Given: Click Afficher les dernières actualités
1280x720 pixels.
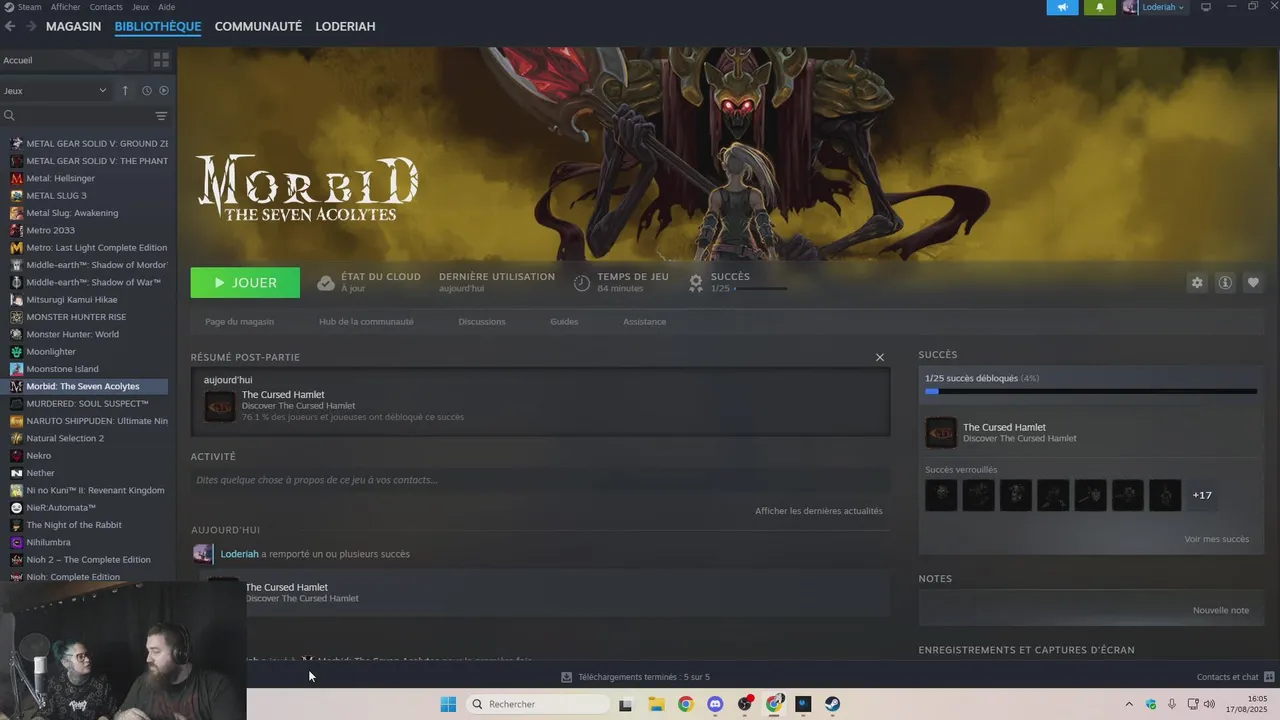Looking at the screenshot, I should [x=819, y=511].
